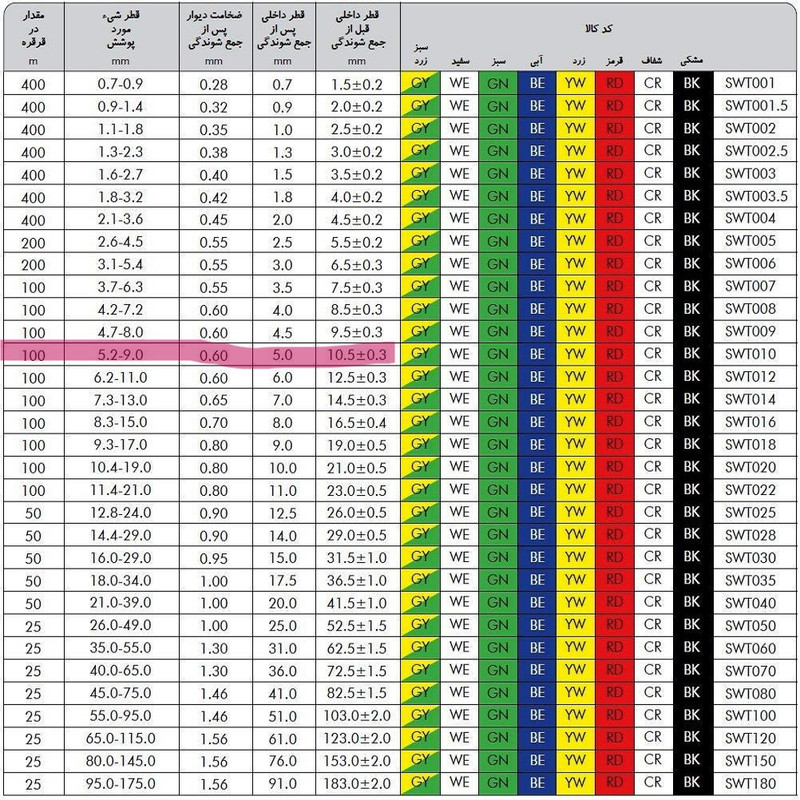Select the SWT025 product code
The height and width of the screenshot is (800, 800).
pyautogui.click(x=751, y=511)
